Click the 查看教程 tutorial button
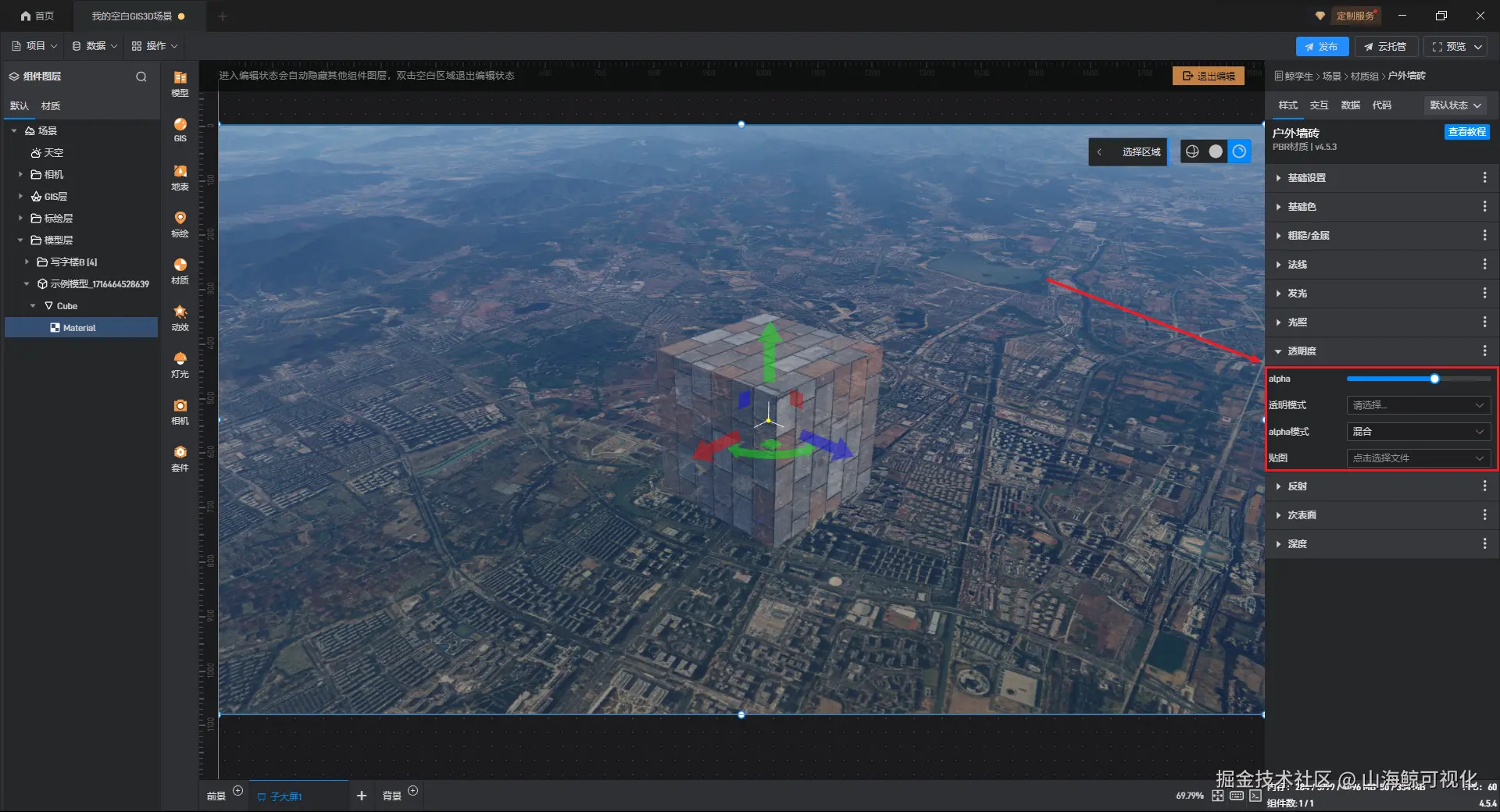The height and width of the screenshot is (812, 1500). (x=1467, y=132)
